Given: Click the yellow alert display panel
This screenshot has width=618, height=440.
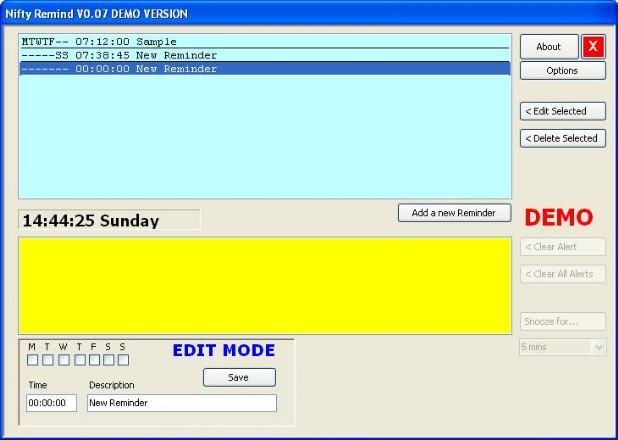Looking at the screenshot, I should [x=265, y=286].
